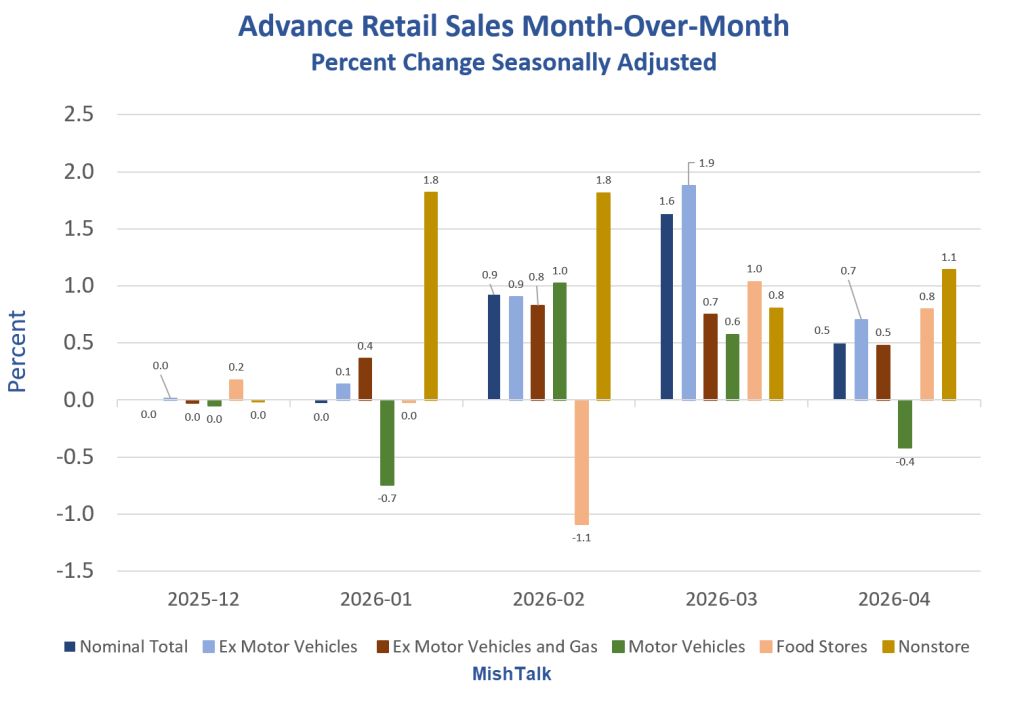This screenshot has width=1024, height=710.
Task: Click the 2026-03 Ex Motor Vehicles bar at 1.9
Action: [x=688, y=292]
